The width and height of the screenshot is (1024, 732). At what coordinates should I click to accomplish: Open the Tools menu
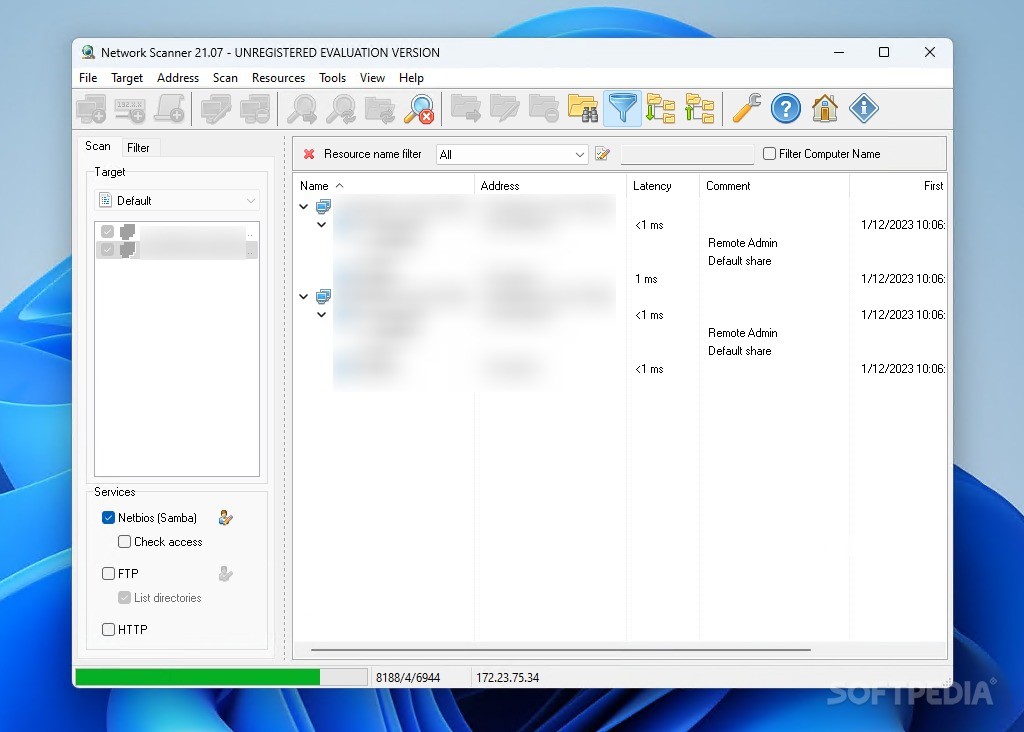332,78
